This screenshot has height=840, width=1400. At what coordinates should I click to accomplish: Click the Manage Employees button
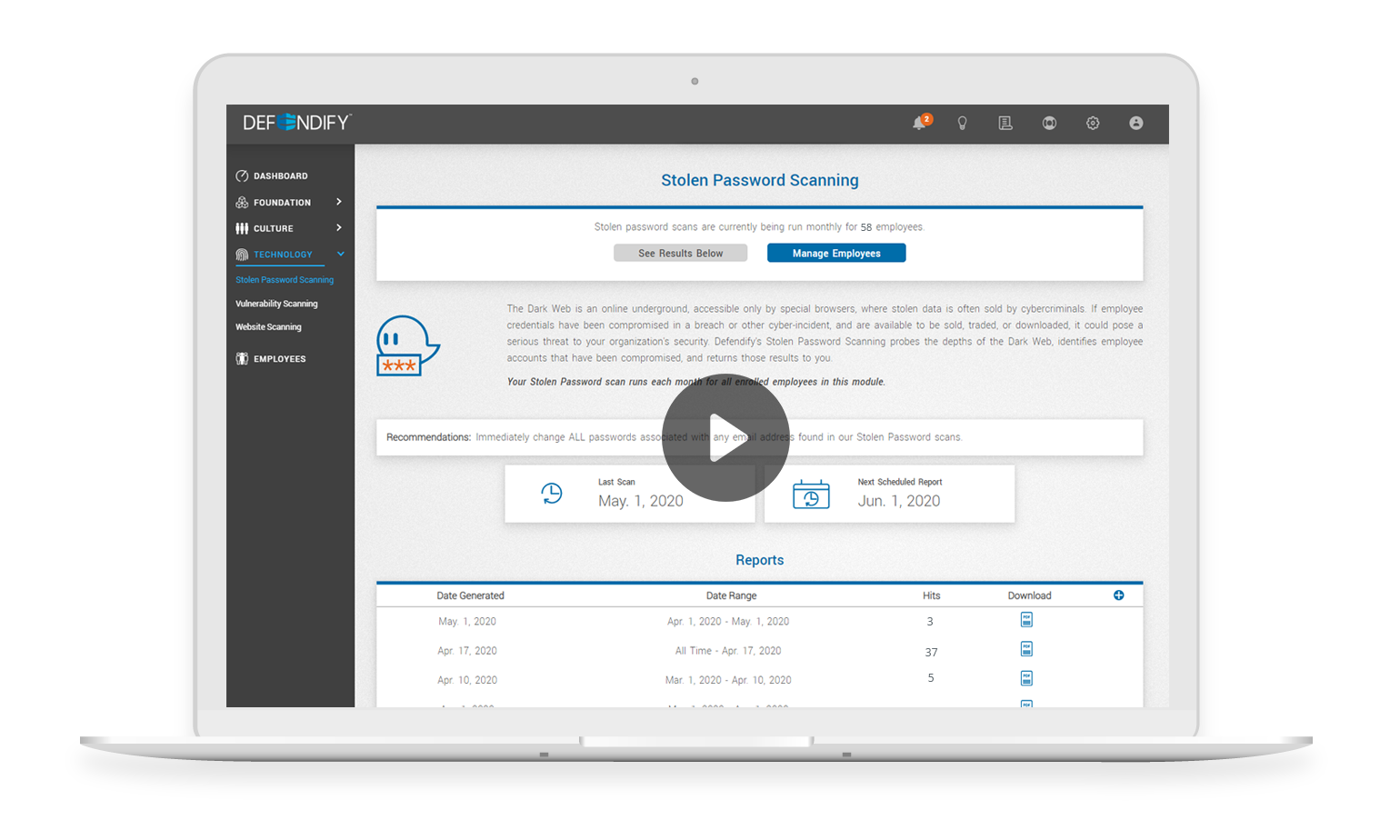coord(836,254)
